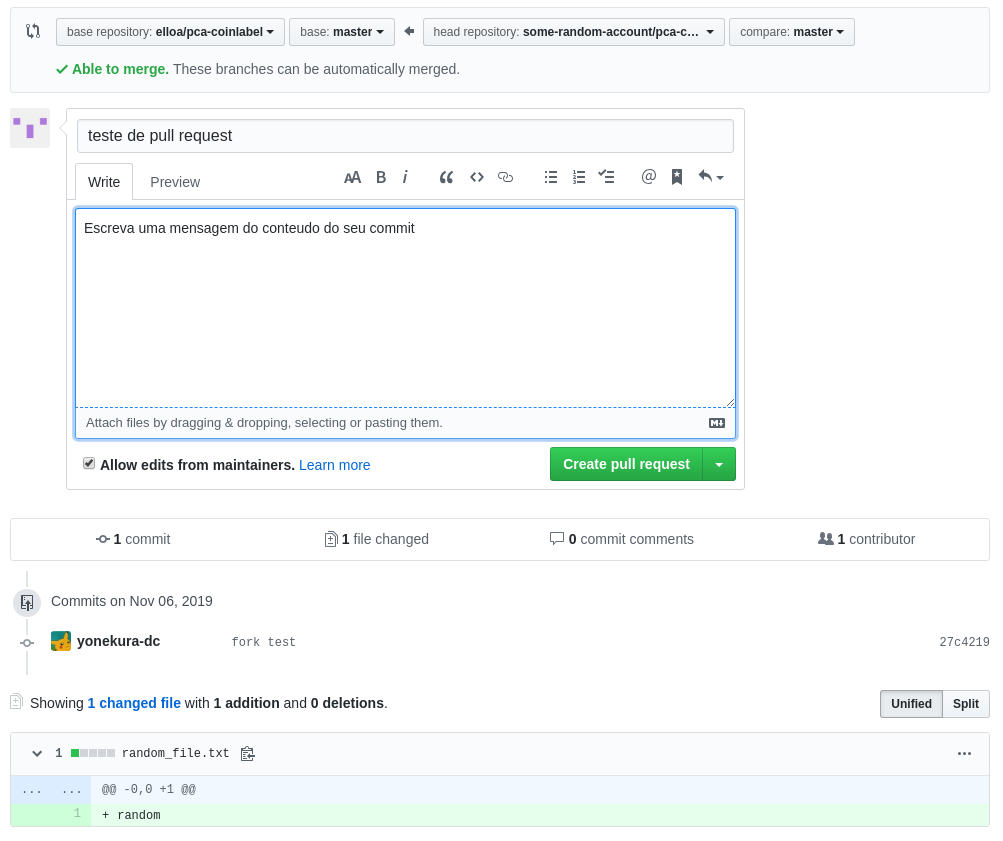Select the Unified diff view
This screenshot has height=841, width=1003.
coord(911,704)
